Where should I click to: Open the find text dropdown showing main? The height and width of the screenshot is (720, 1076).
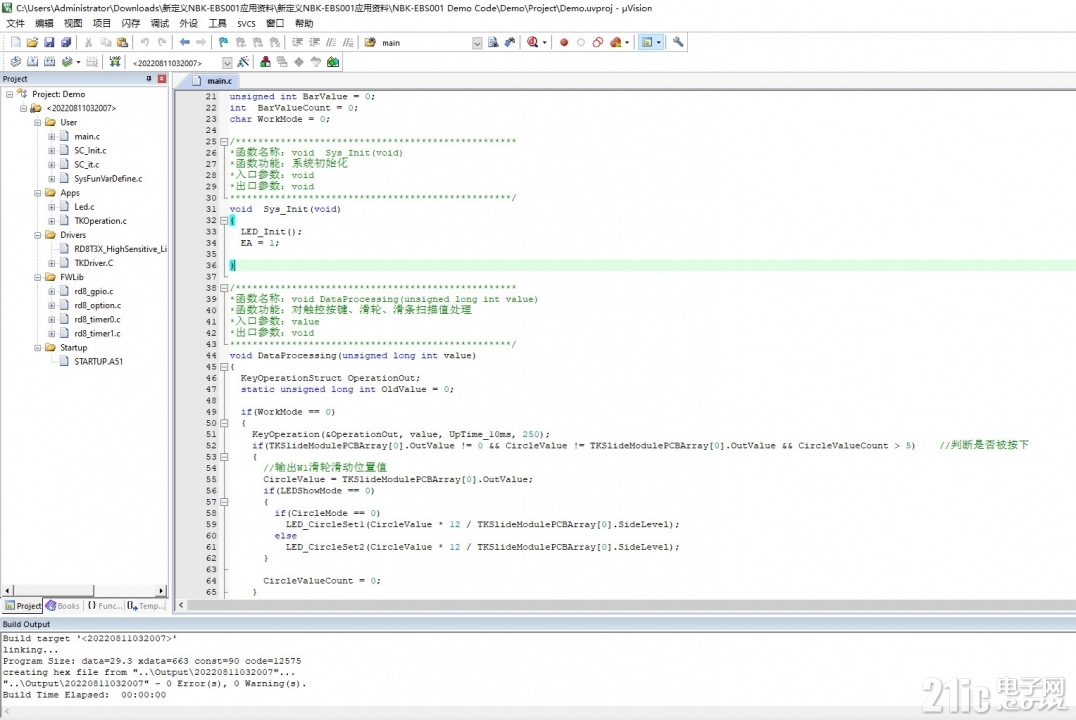(477, 43)
